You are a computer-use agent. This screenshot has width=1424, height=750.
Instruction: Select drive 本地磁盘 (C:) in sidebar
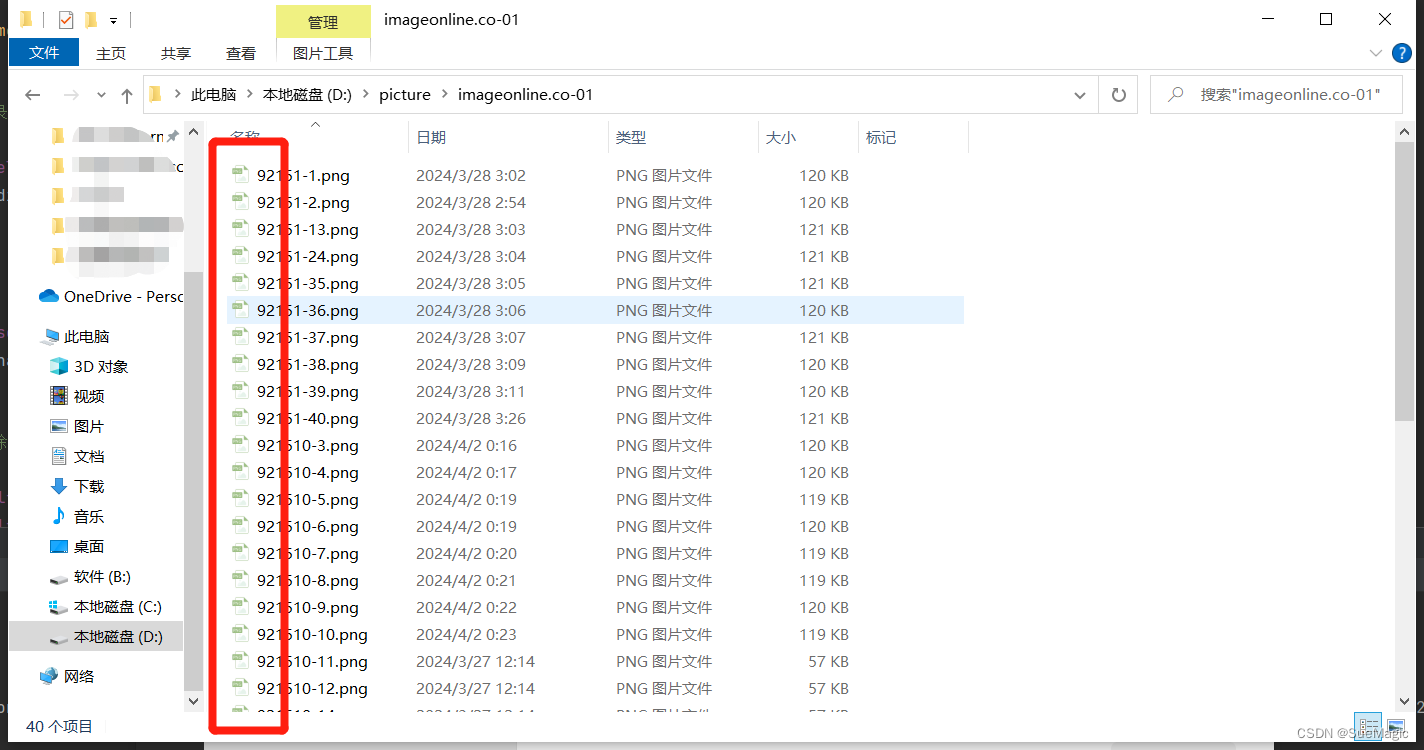106,607
